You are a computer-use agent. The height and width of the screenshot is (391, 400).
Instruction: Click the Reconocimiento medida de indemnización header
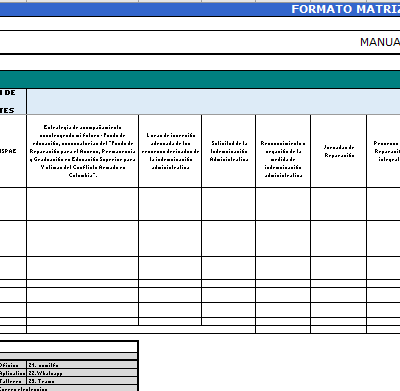coord(283,151)
